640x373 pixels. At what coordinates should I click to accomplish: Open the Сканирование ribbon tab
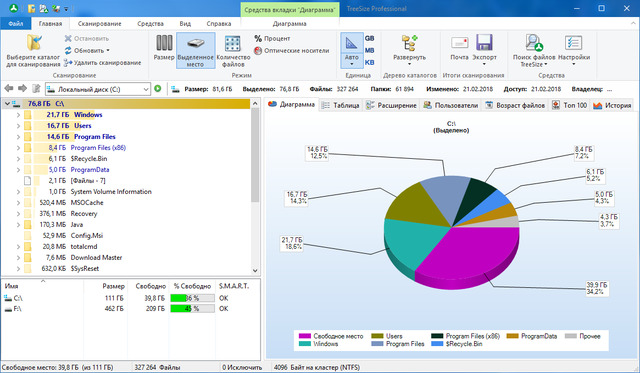(100, 24)
